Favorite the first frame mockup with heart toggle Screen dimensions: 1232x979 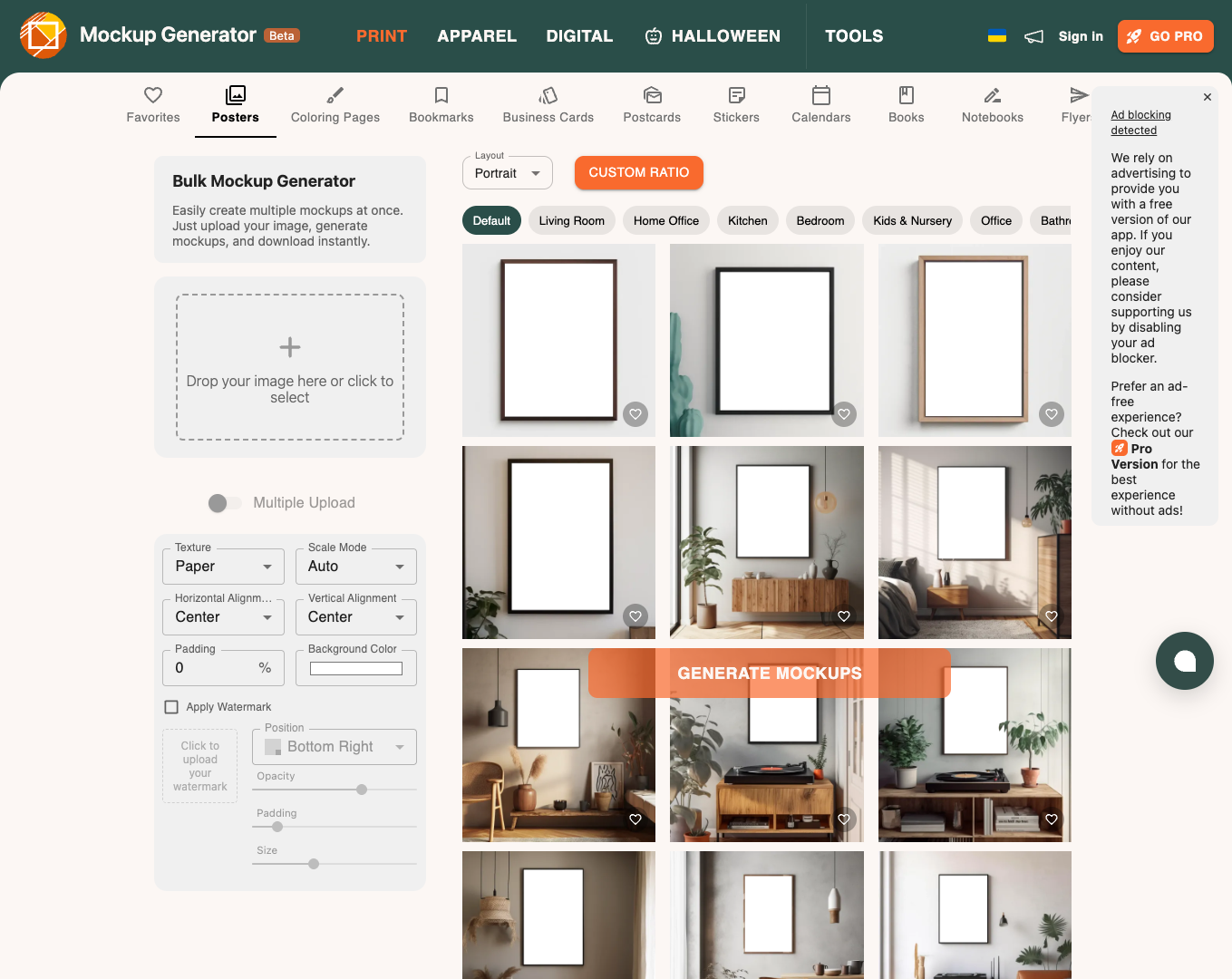635,413
